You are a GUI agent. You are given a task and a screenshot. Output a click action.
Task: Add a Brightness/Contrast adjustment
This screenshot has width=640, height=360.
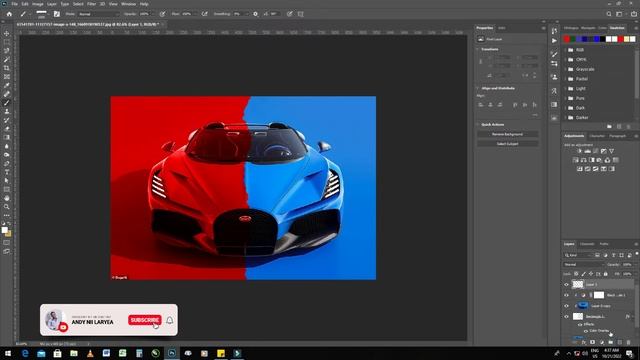[579, 151]
